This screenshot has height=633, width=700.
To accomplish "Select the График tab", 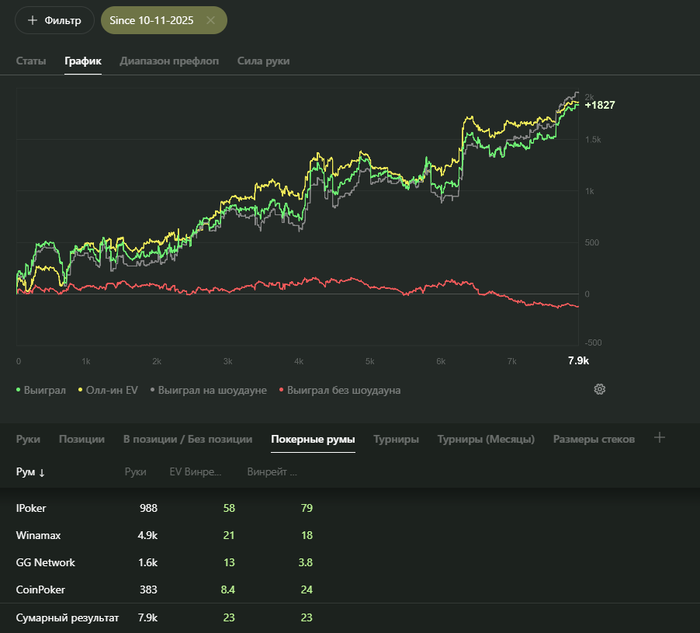I will pyautogui.click(x=83, y=61).
